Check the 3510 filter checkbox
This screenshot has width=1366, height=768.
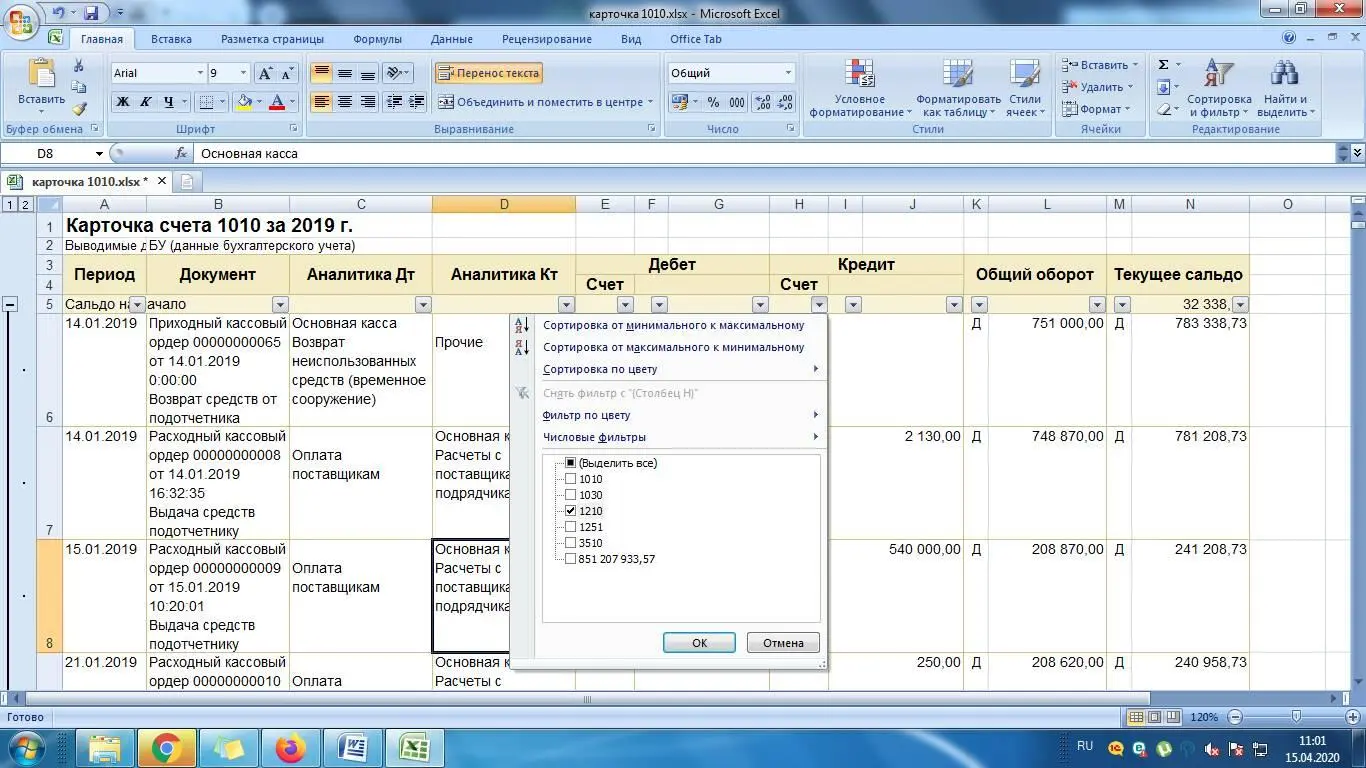pos(571,543)
